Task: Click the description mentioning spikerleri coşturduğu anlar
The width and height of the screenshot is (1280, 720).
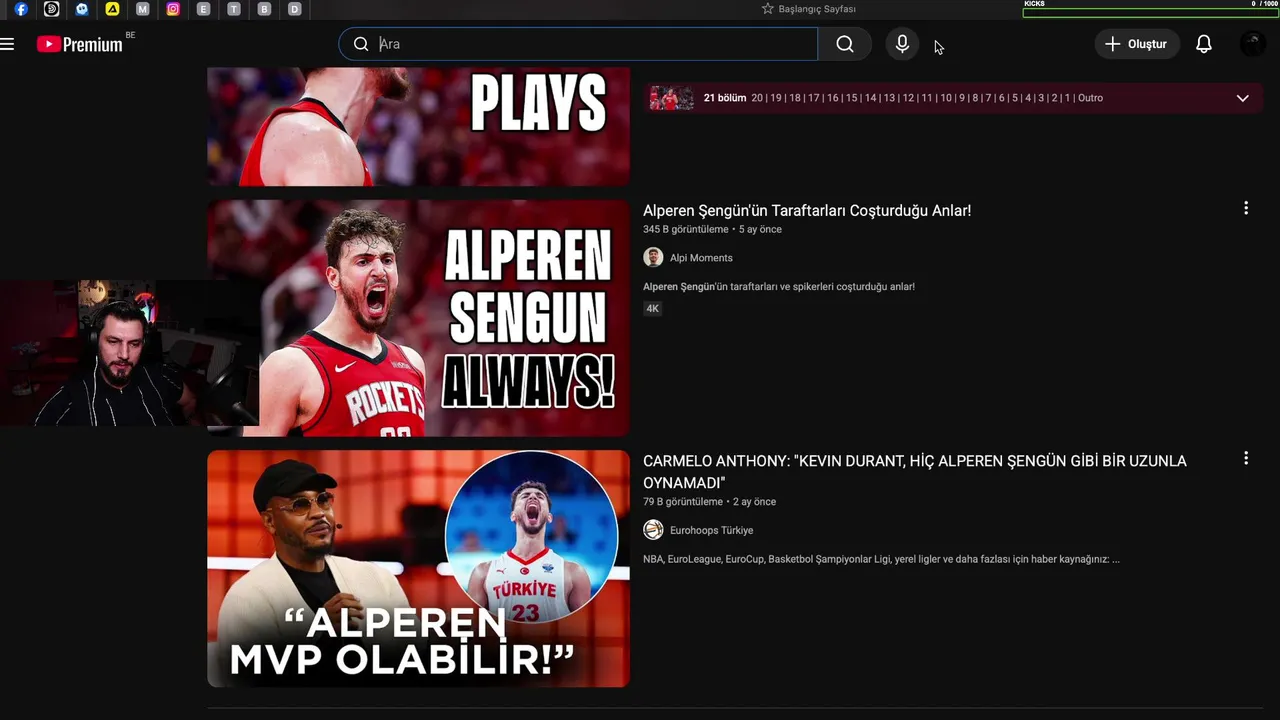Action: [x=779, y=287]
